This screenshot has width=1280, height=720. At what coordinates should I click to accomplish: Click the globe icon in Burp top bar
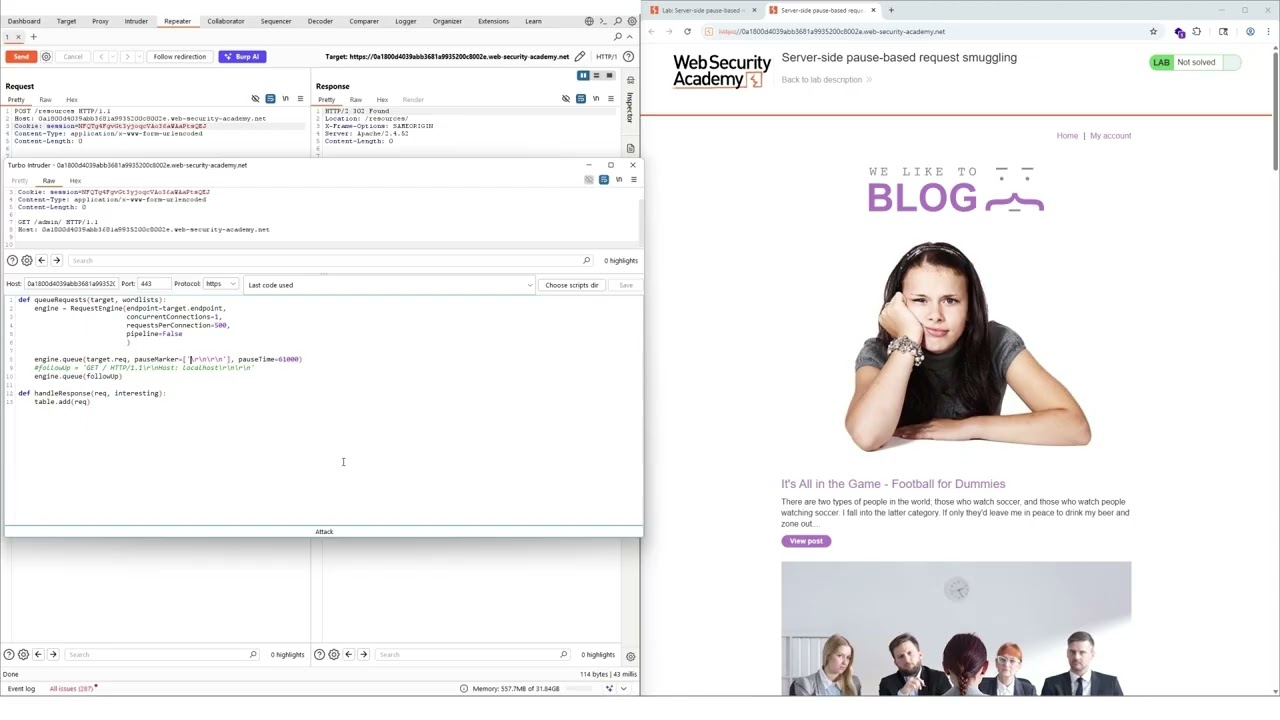(x=589, y=21)
